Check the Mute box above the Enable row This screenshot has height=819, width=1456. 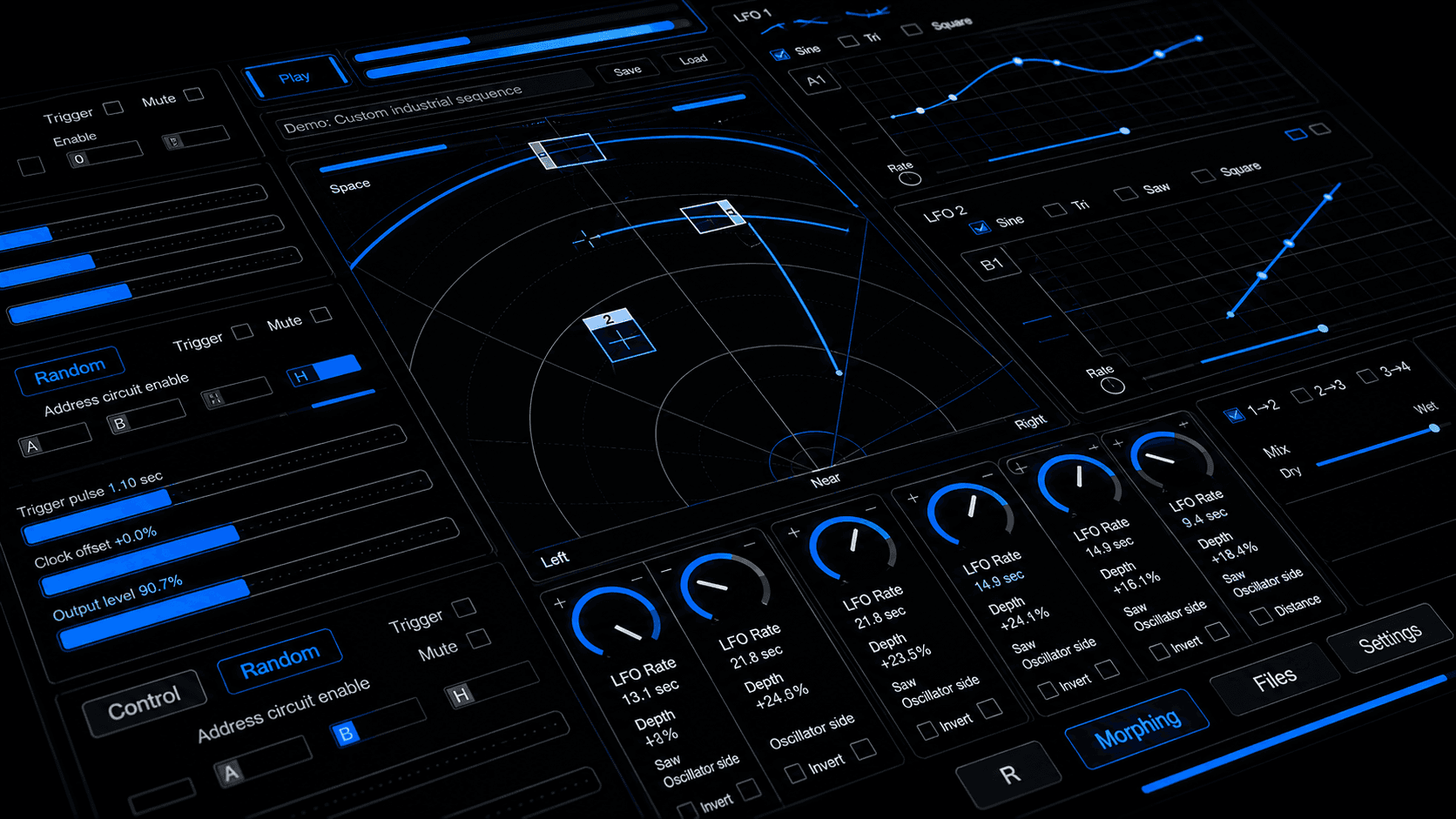tap(194, 94)
